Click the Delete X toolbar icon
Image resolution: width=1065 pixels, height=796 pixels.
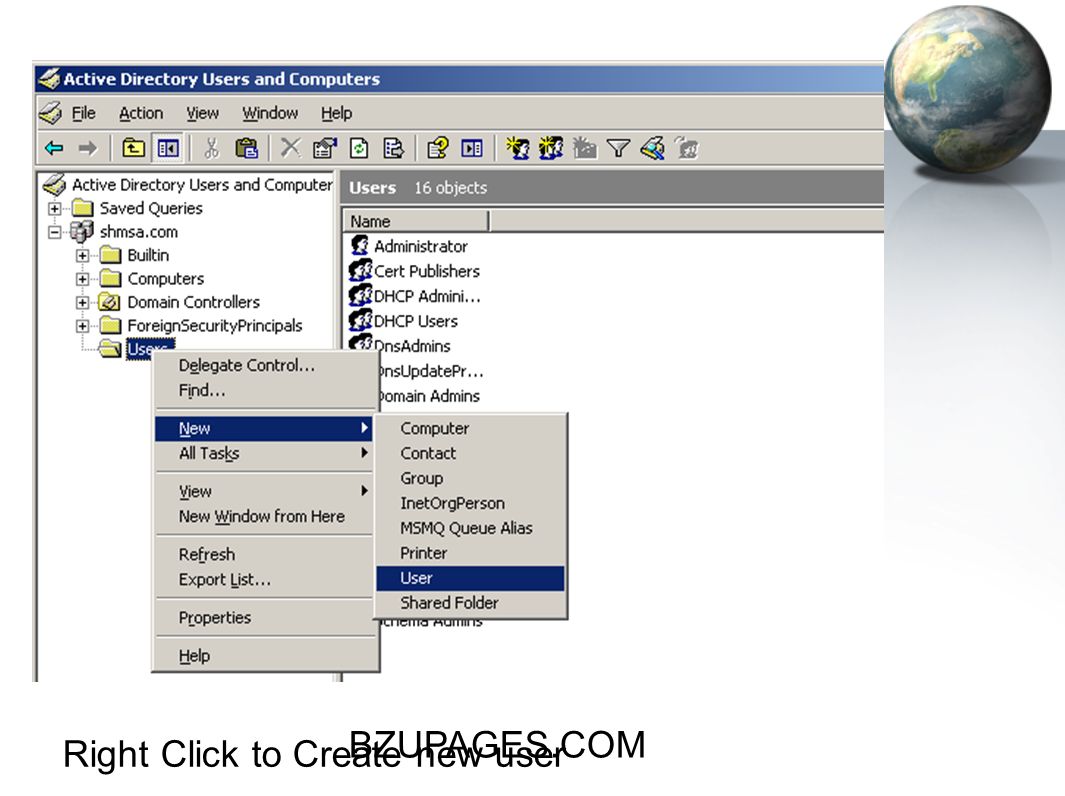pyautogui.click(x=291, y=147)
